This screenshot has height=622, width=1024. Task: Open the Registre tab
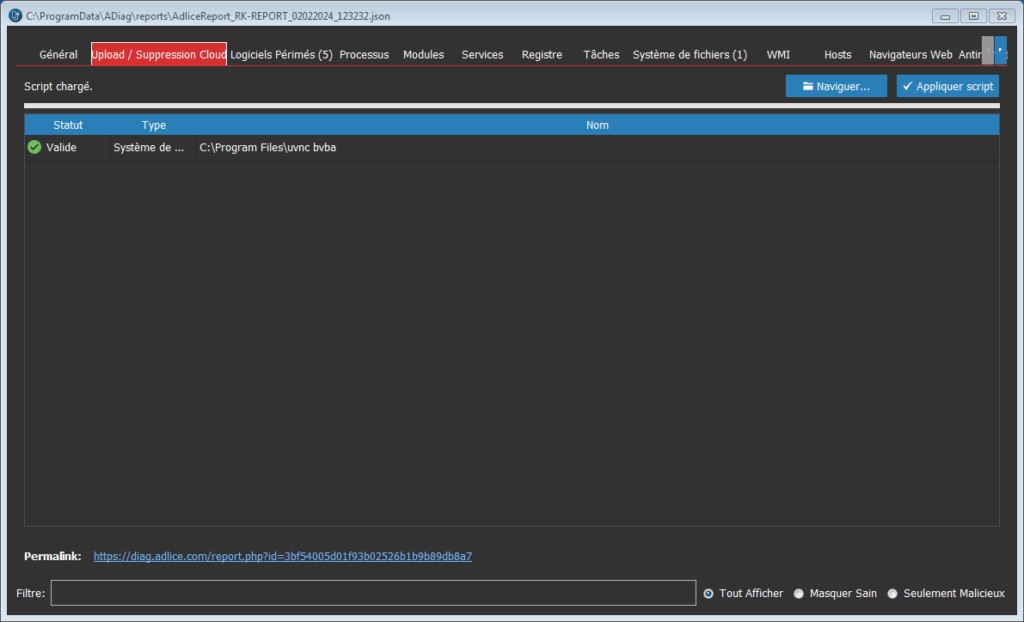541,55
